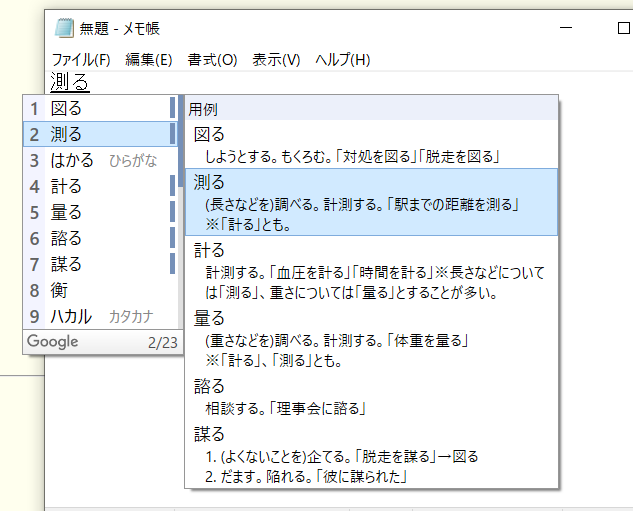Open the 編集(E) menu

click(149, 60)
